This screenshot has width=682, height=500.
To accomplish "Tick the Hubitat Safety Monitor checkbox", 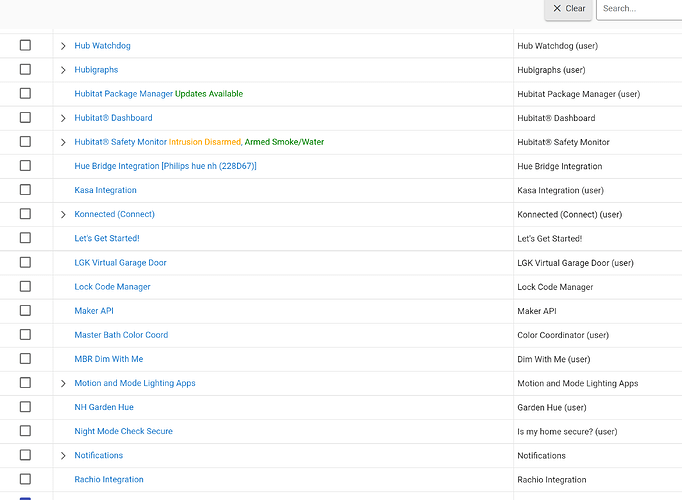I will pyautogui.click(x=25, y=141).
